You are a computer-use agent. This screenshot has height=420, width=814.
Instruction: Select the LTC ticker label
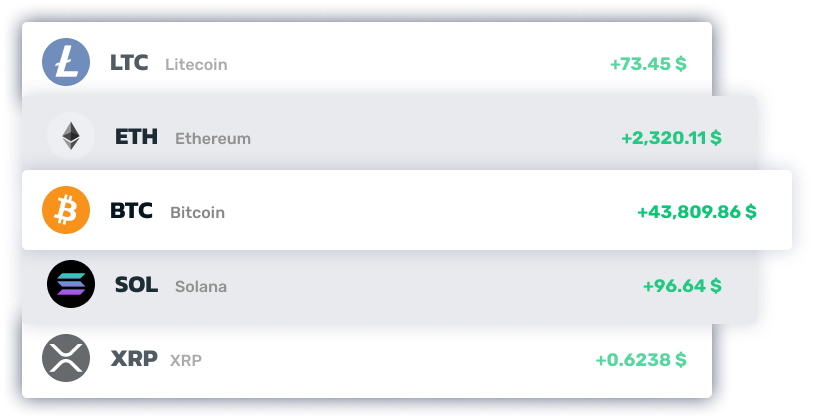coord(129,63)
